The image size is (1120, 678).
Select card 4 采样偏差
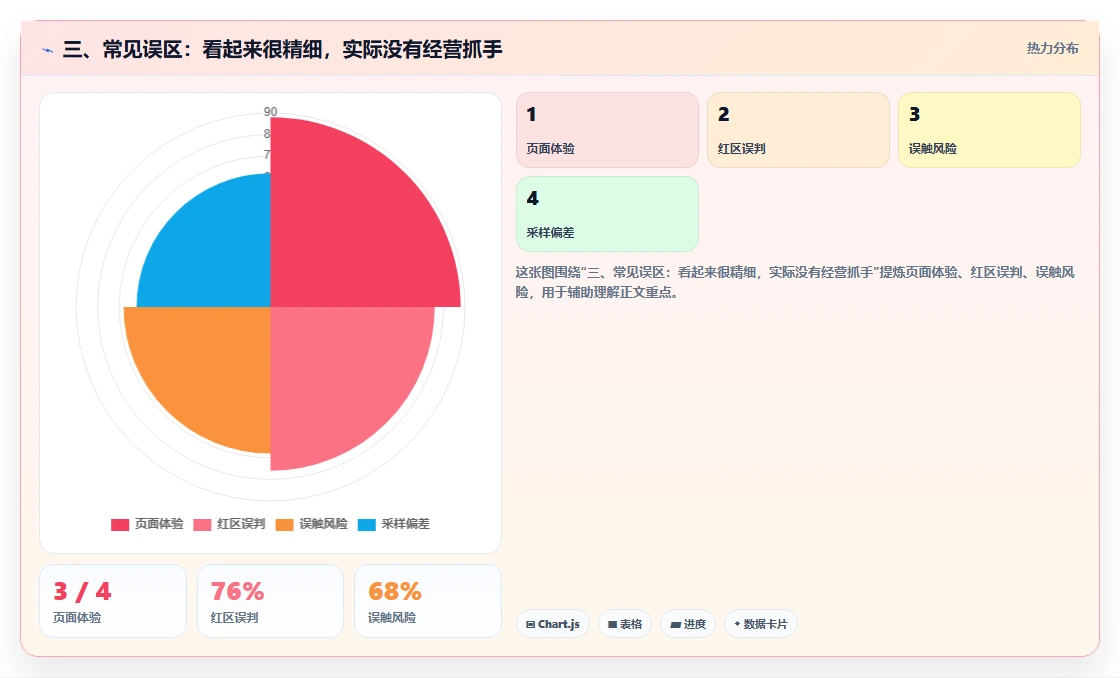pos(607,214)
